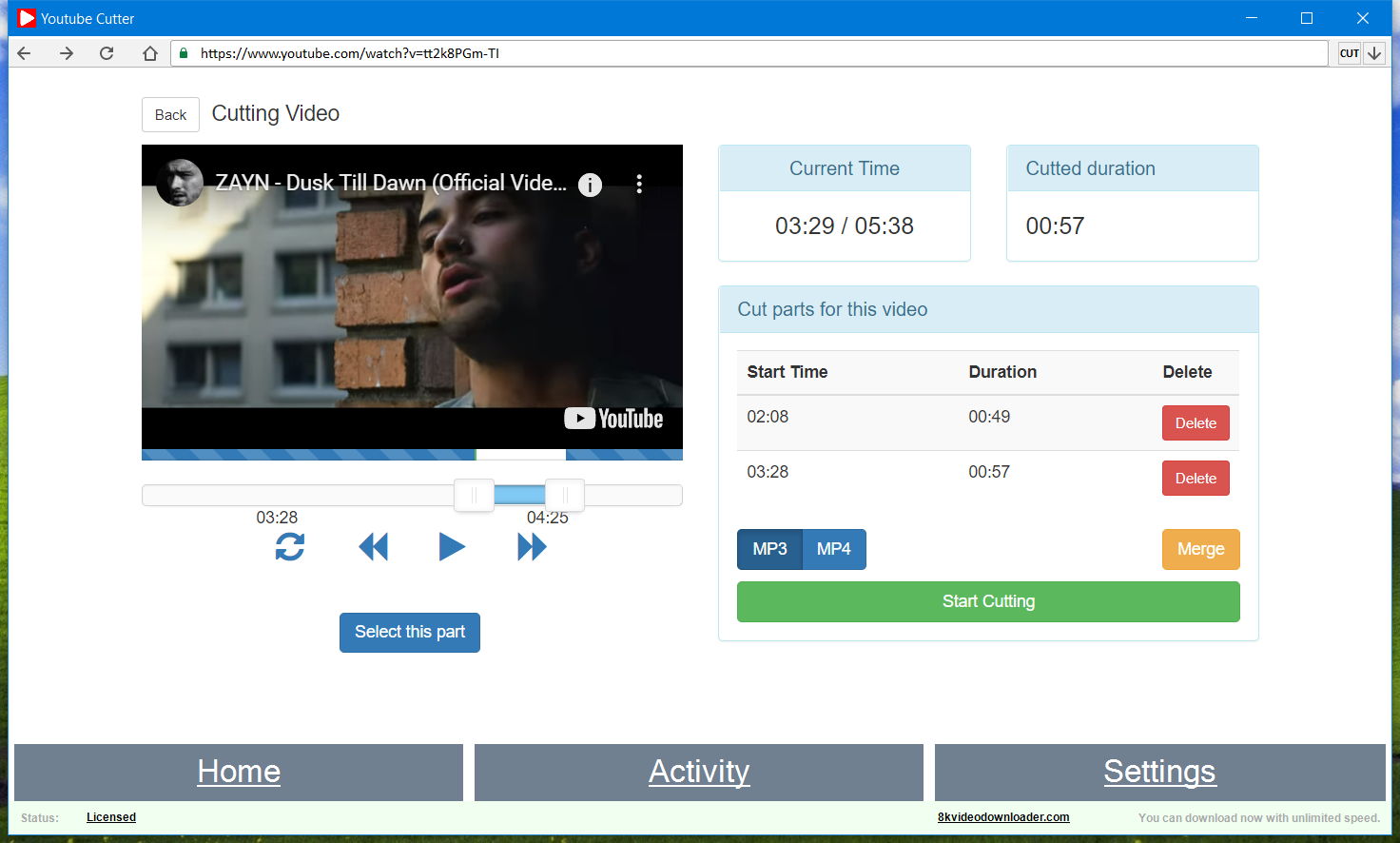
Task: Click the loop/repeat selection icon
Action: [290, 547]
